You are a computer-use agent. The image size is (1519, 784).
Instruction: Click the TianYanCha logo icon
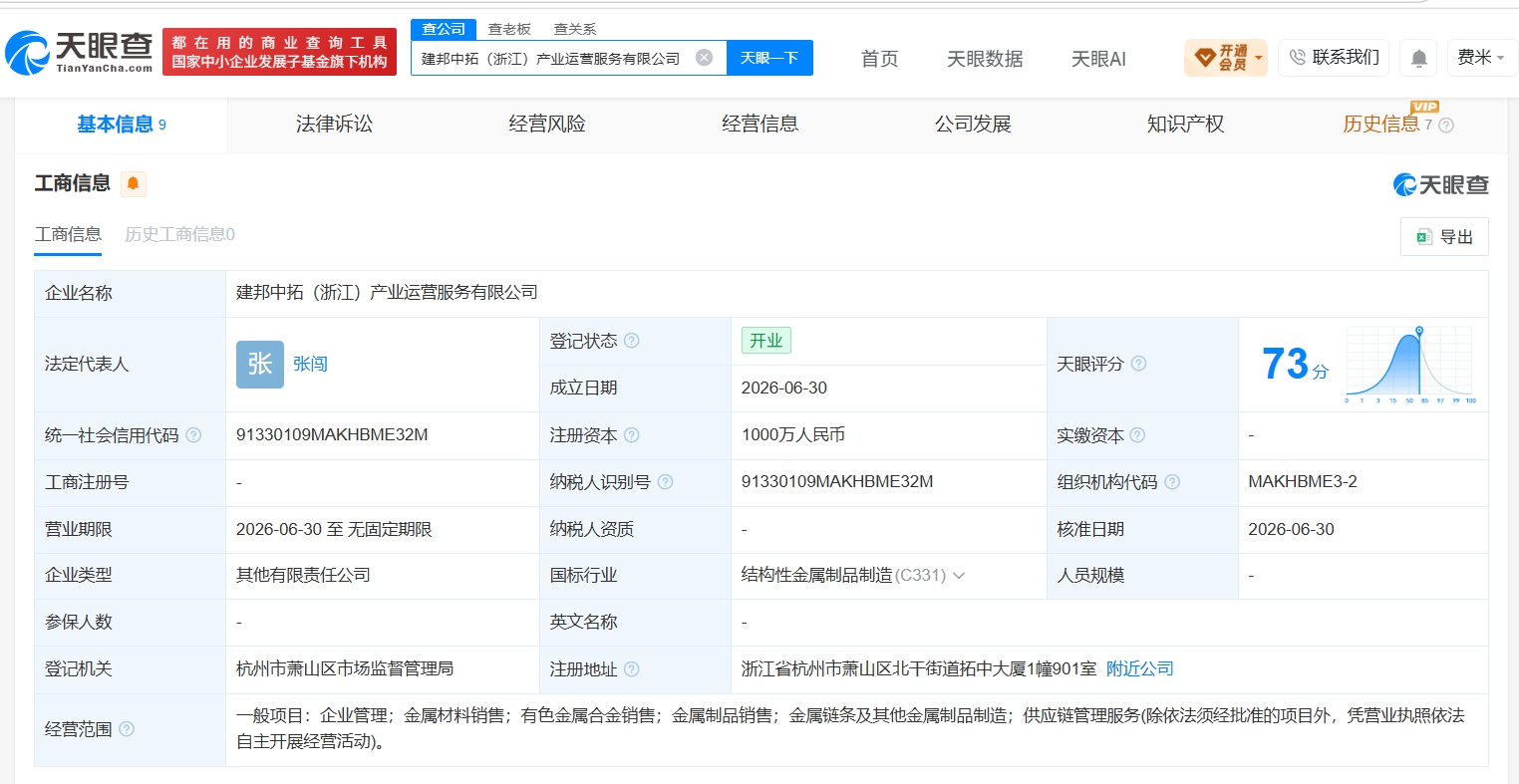click(28, 52)
